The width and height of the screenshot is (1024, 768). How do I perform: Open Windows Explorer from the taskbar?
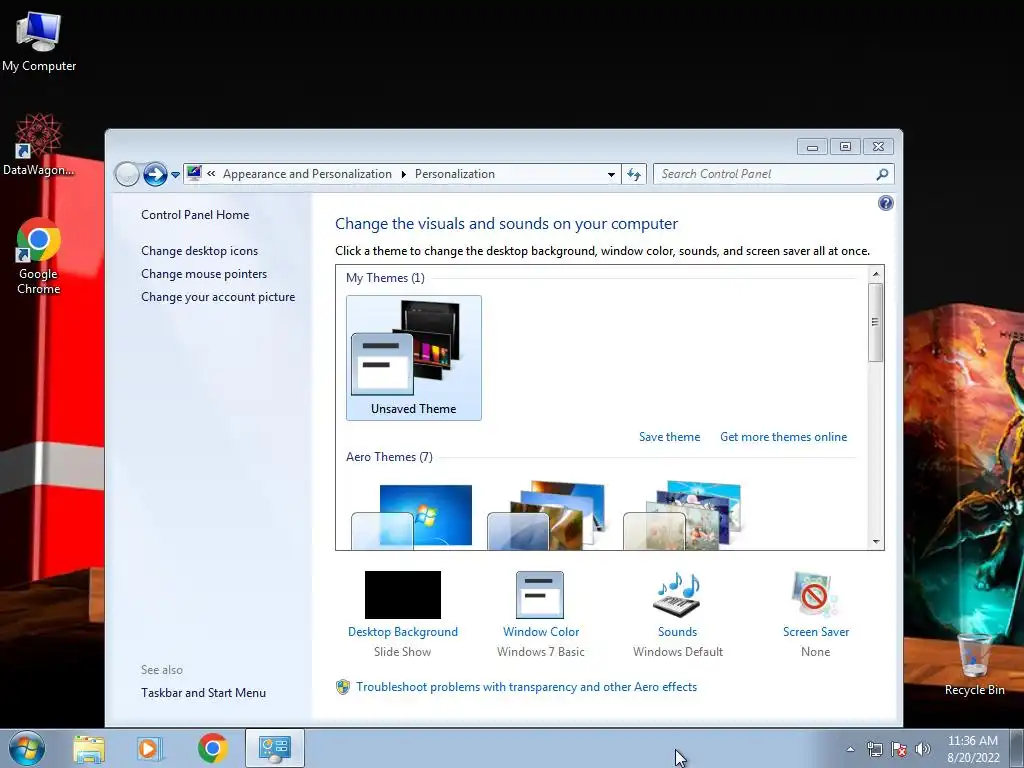[x=89, y=748]
